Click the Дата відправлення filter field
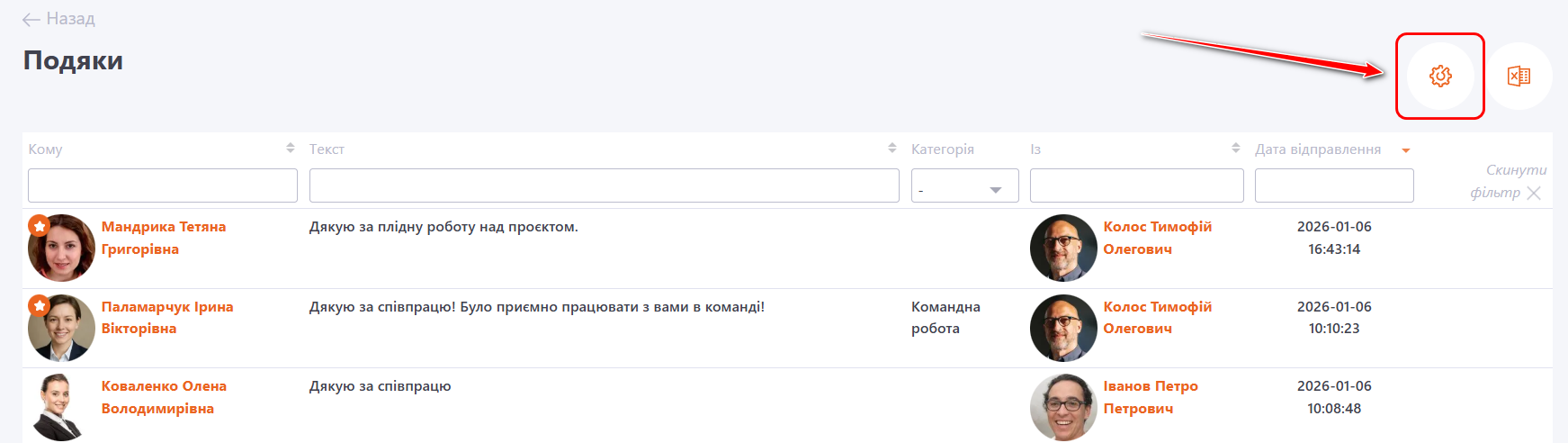The width and height of the screenshot is (1568, 443). click(1333, 185)
